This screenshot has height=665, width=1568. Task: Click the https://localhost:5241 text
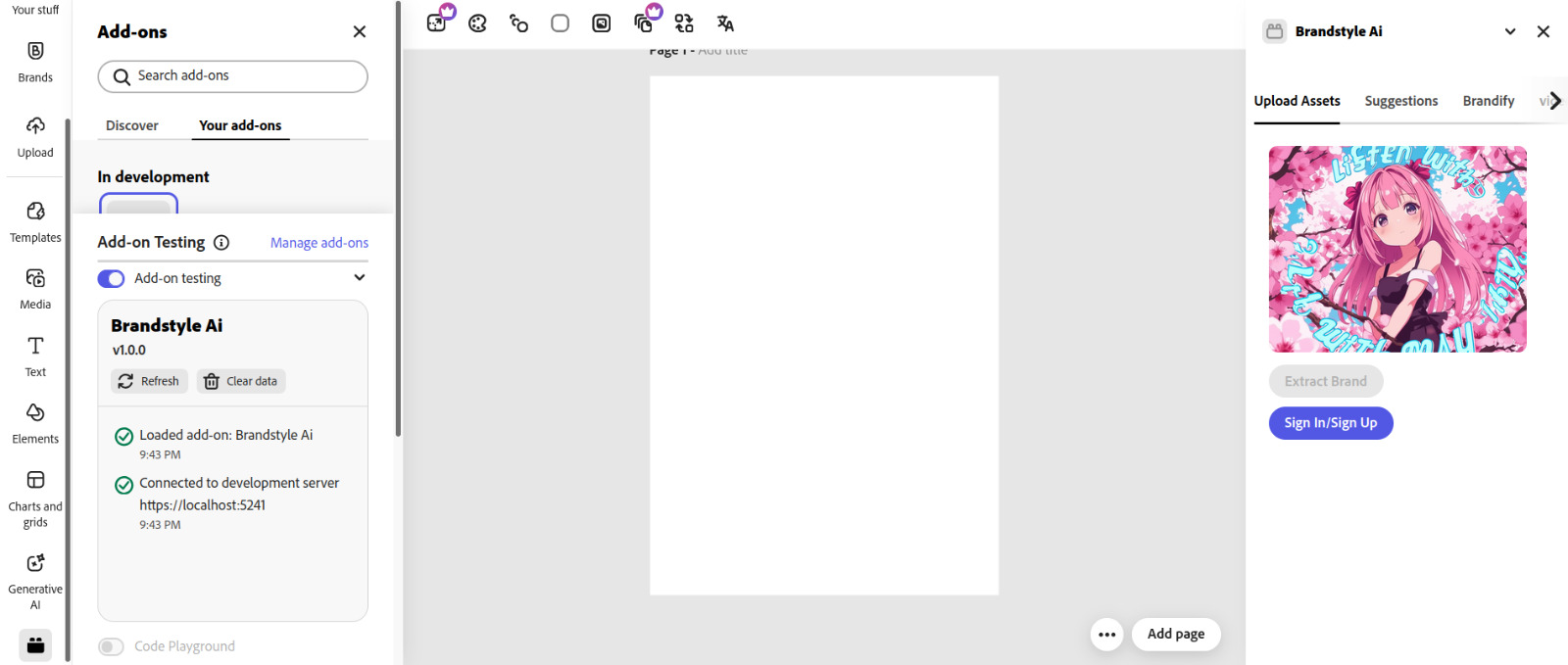pos(202,505)
